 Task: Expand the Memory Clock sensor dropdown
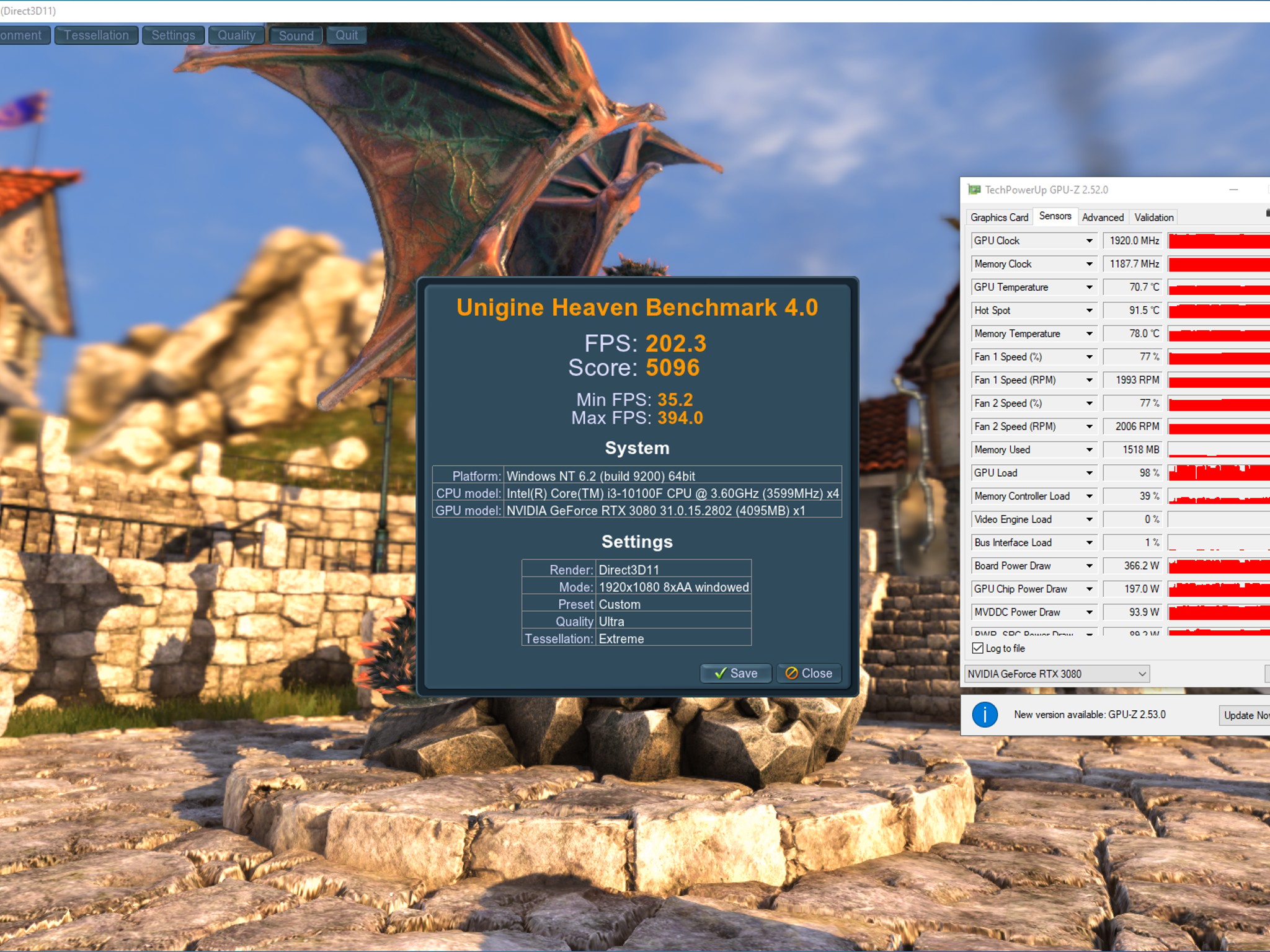tap(1090, 264)
